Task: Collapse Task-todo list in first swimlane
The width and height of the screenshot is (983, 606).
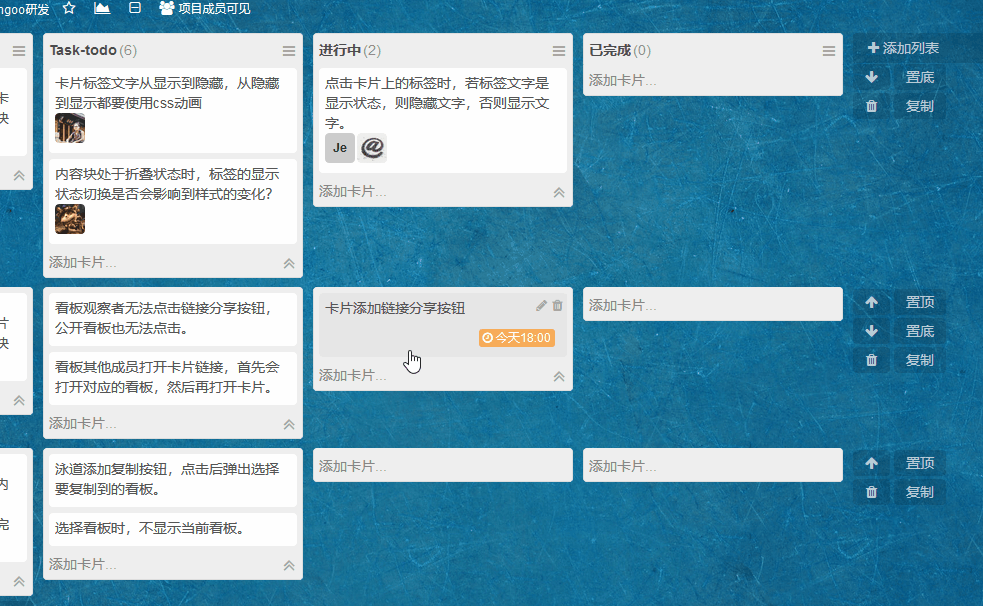Action: tap(289, 263)
